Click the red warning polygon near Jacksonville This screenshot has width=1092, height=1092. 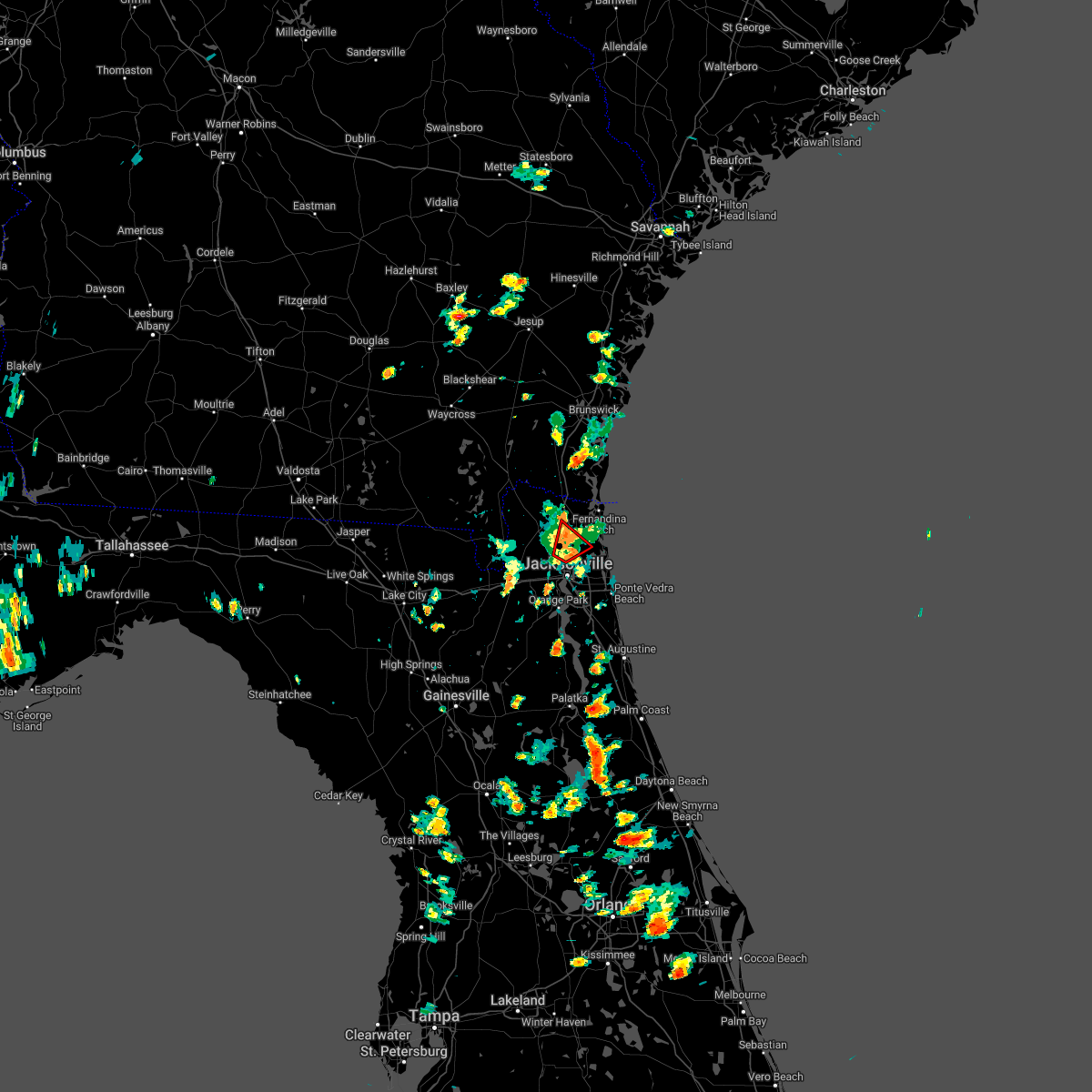[569, 541]
